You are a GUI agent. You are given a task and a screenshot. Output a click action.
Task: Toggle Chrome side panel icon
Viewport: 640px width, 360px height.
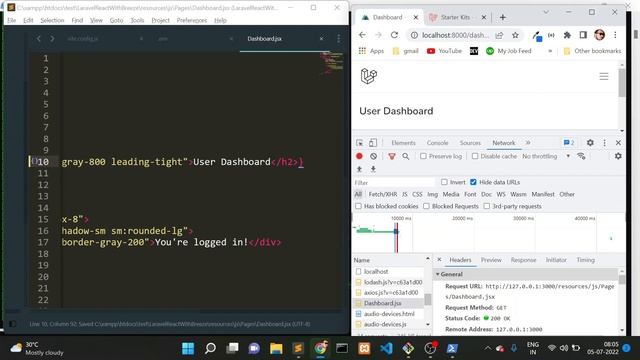(583, 36)
